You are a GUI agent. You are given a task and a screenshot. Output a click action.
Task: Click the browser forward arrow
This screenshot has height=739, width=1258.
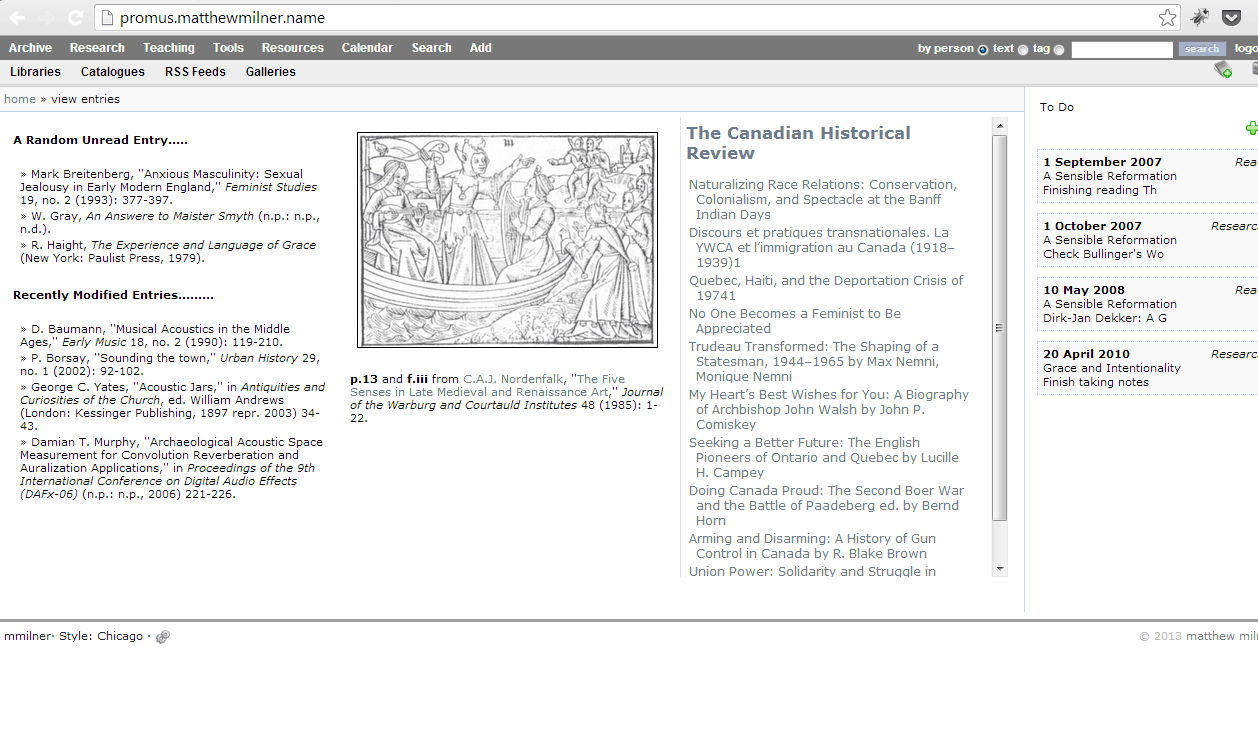click(x=46, y=17)
